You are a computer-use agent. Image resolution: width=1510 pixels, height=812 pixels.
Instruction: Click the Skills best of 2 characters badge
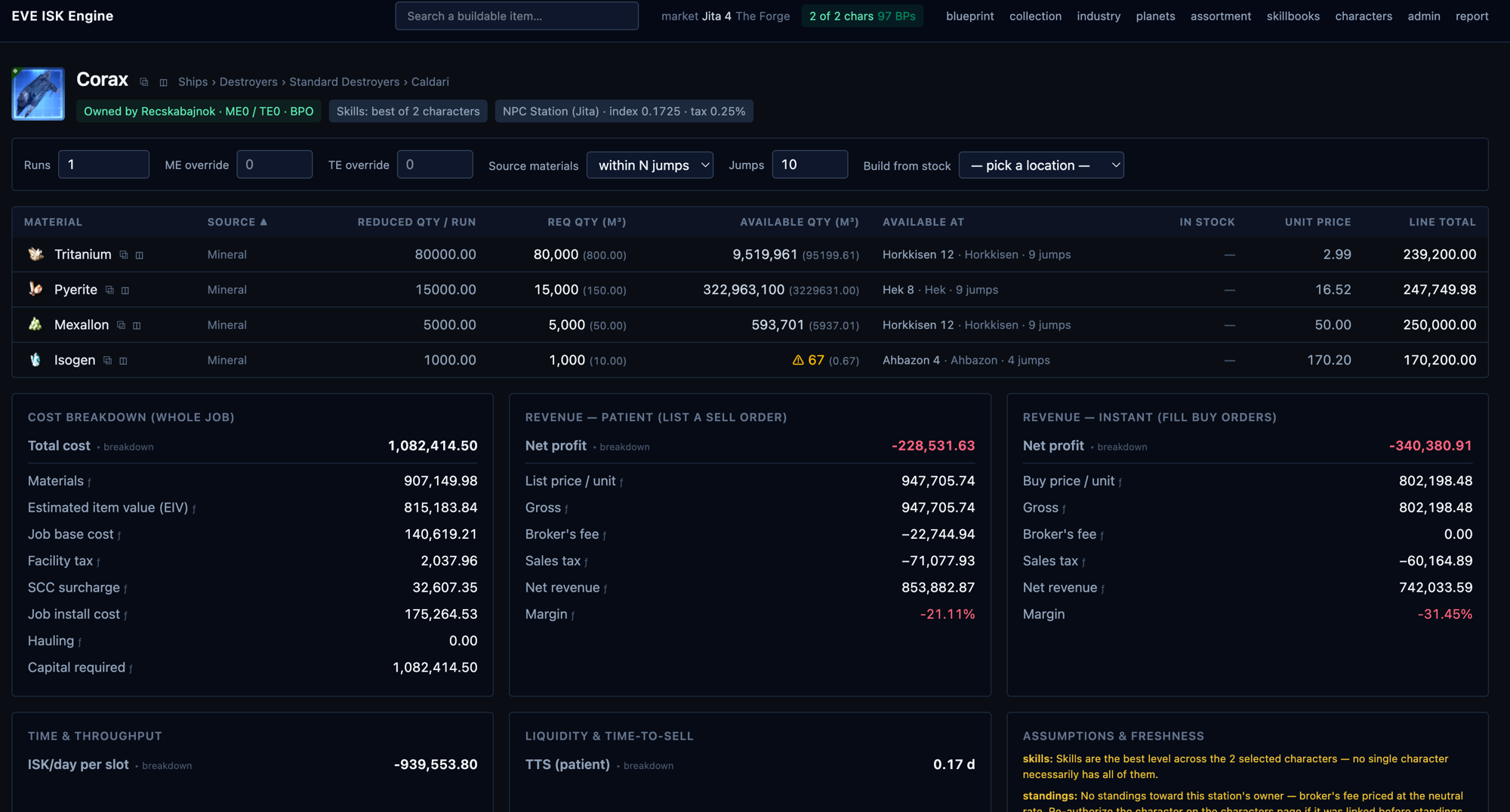(x=408, y=111)
